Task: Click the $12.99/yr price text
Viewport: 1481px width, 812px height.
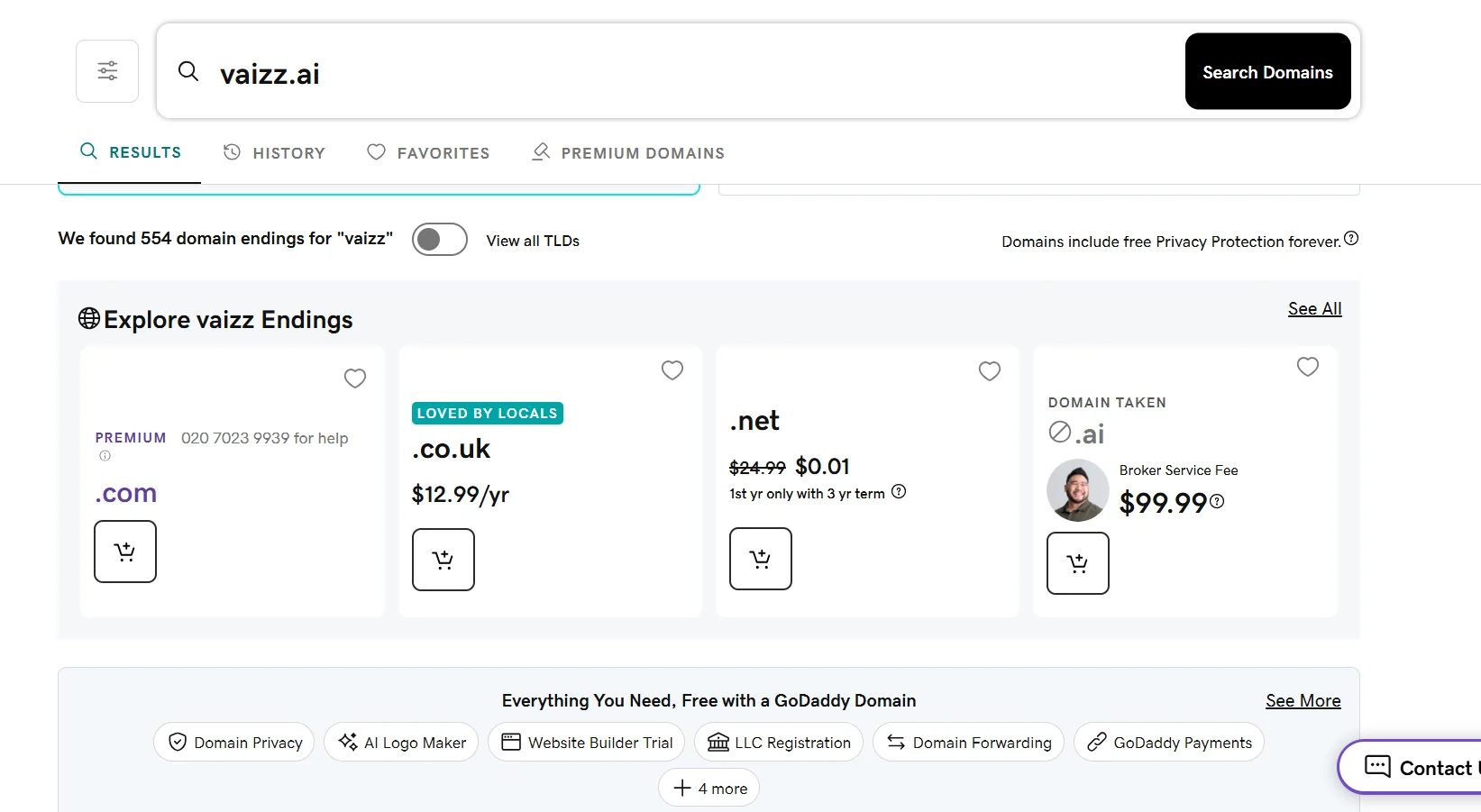Action: pyautogui.click(x=461, y=494)
